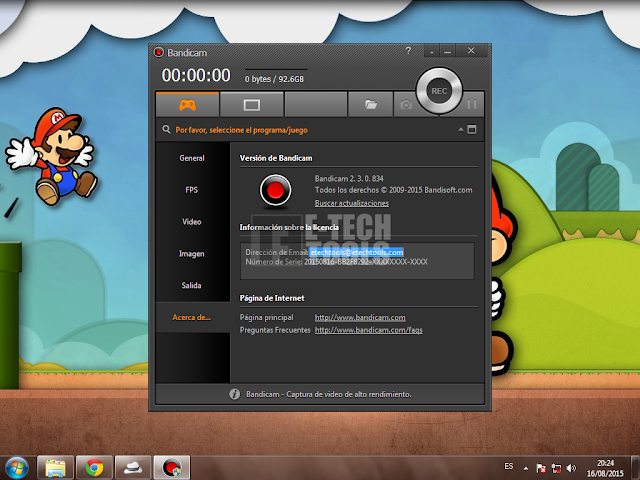Open the Imagen settings section
The image size is (640, 480).
tap(191, 253)
